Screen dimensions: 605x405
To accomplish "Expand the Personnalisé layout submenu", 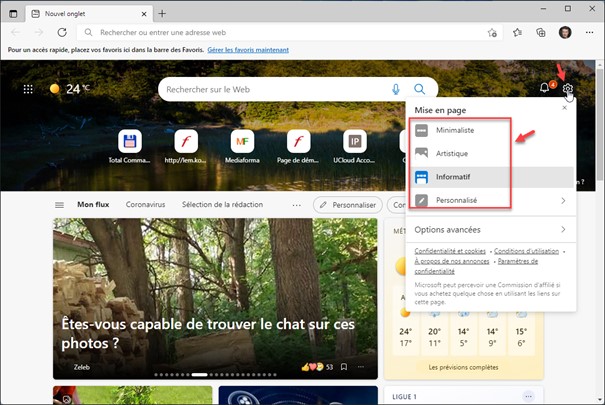I will tap(490, 200).
